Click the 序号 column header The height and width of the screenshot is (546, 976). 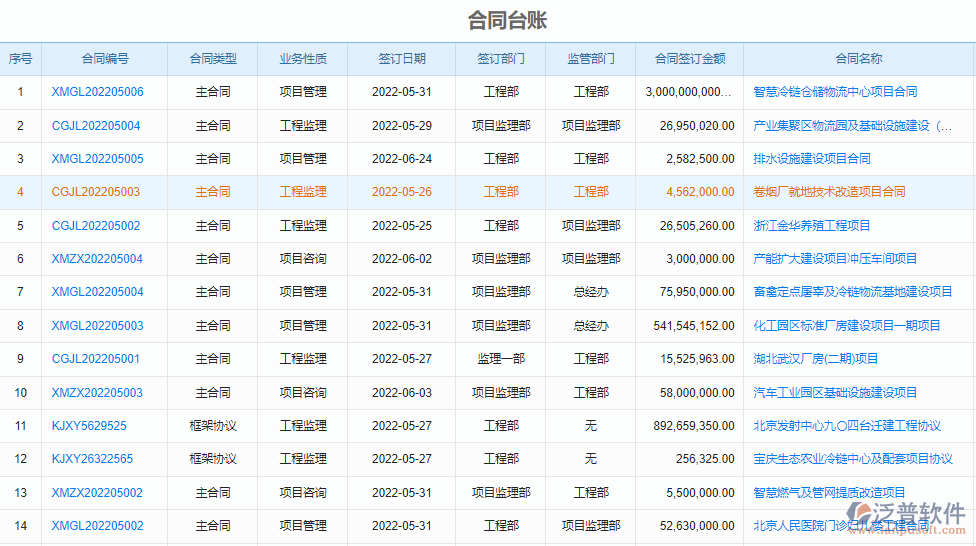[21, 59]
